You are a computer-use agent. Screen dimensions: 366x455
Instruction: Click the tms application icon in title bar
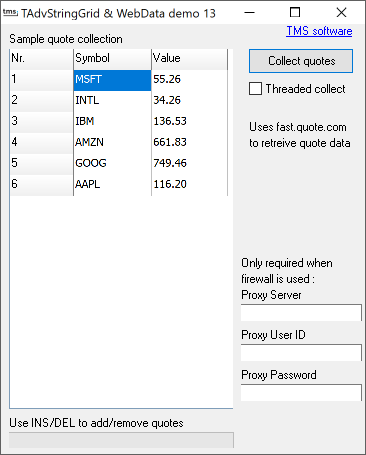(x=10, y=13)
